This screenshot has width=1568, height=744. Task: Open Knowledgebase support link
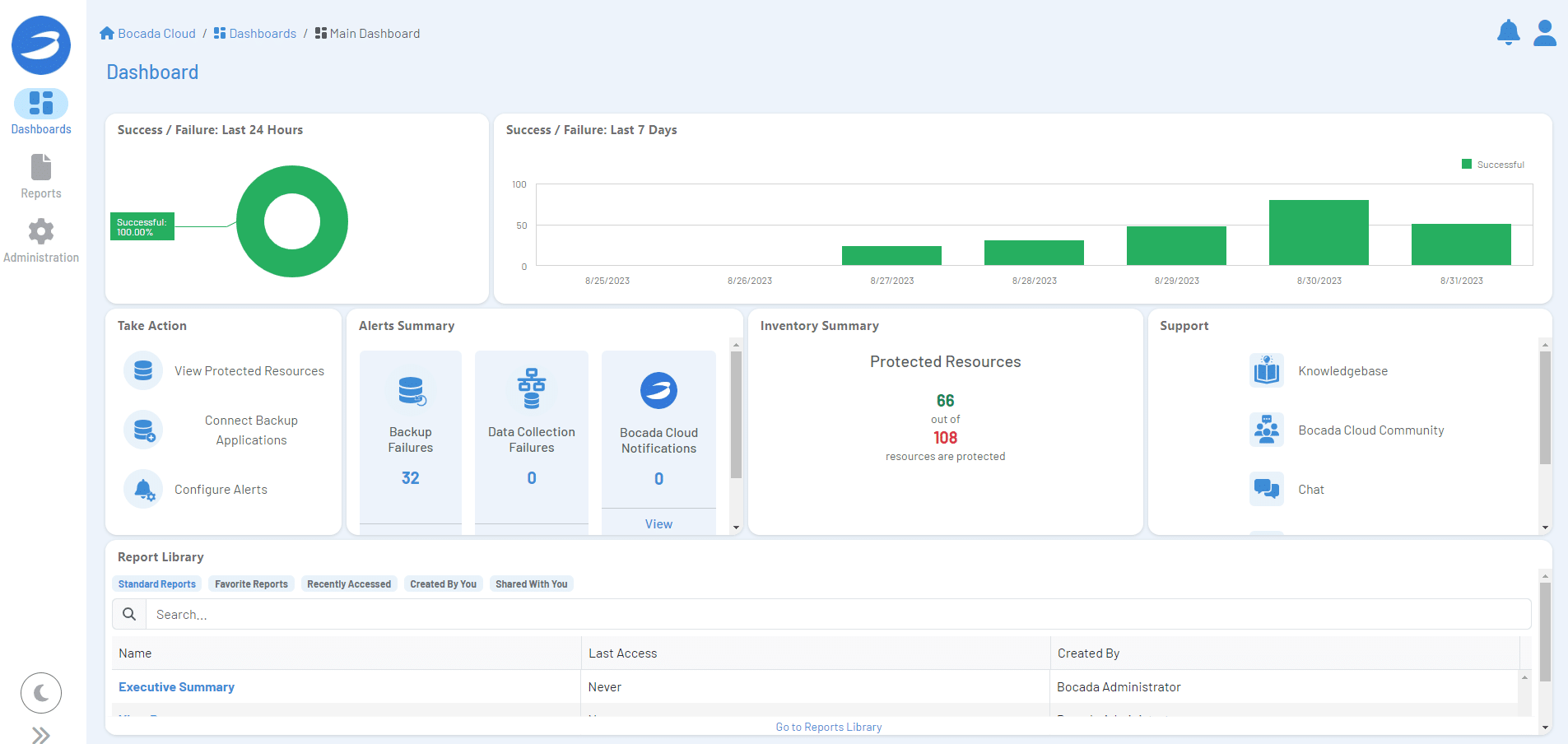click(1342, 371)
